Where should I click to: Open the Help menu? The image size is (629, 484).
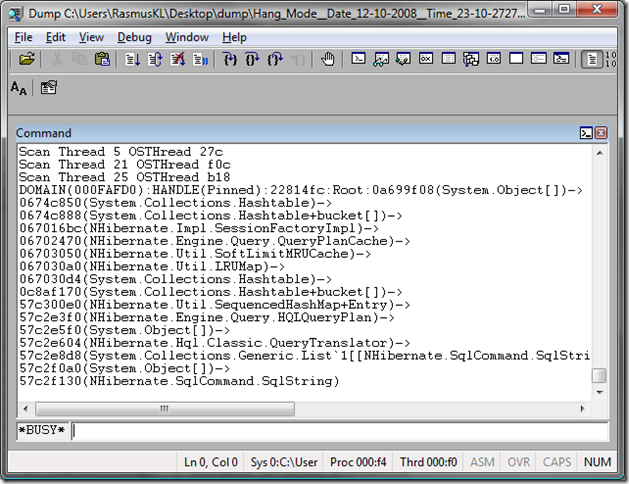pos(234,37)
